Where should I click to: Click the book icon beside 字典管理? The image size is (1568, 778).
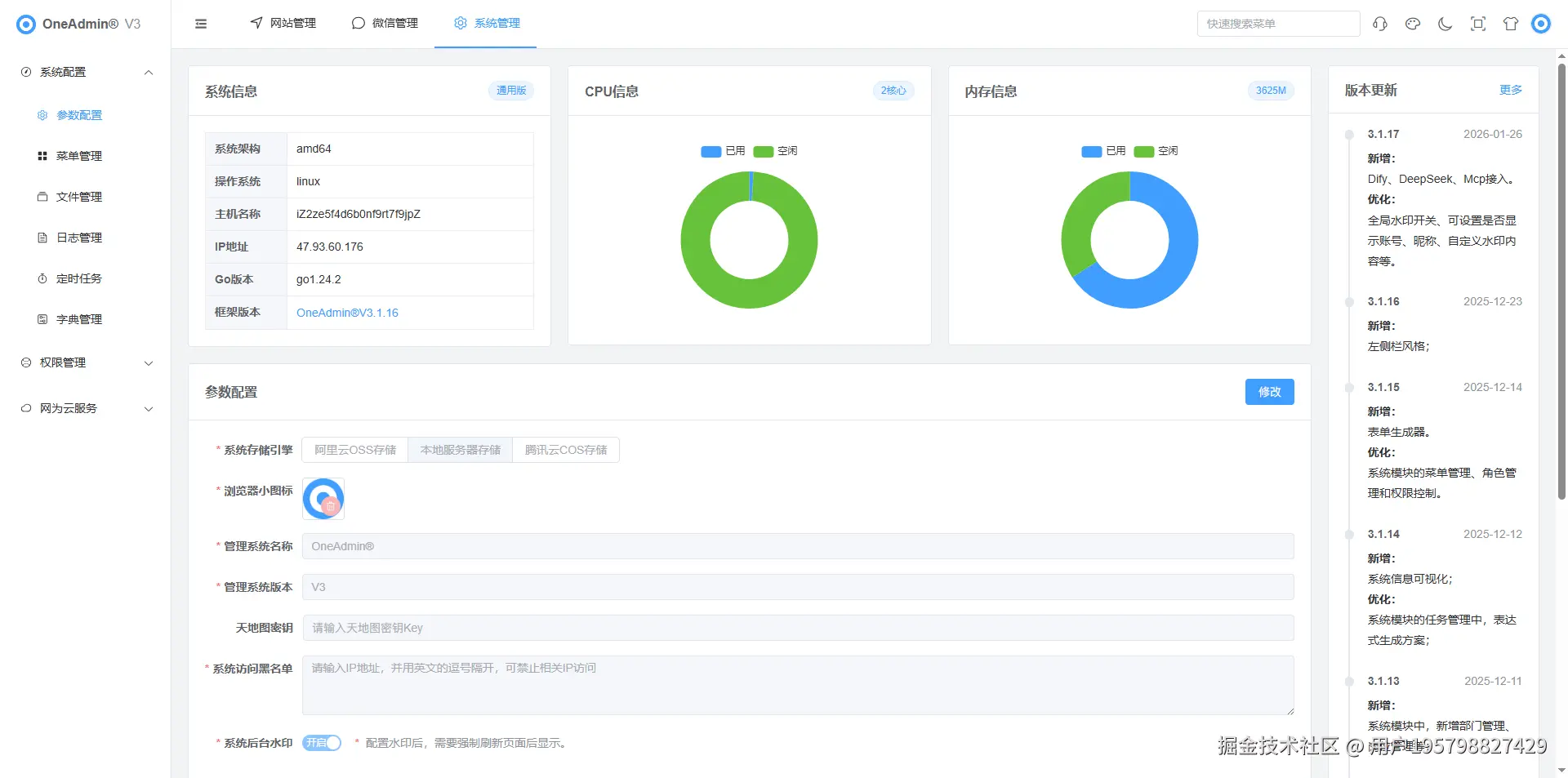click(42, 319)
